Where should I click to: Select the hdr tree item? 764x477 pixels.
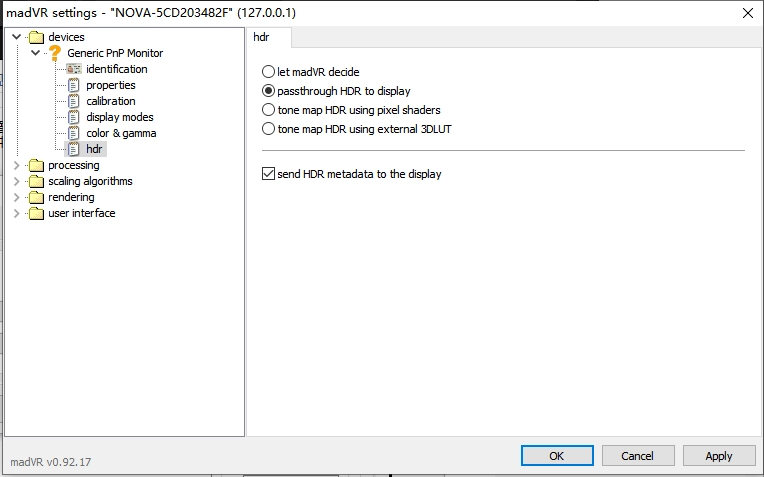pyautogui.click(x=94, y=149)
